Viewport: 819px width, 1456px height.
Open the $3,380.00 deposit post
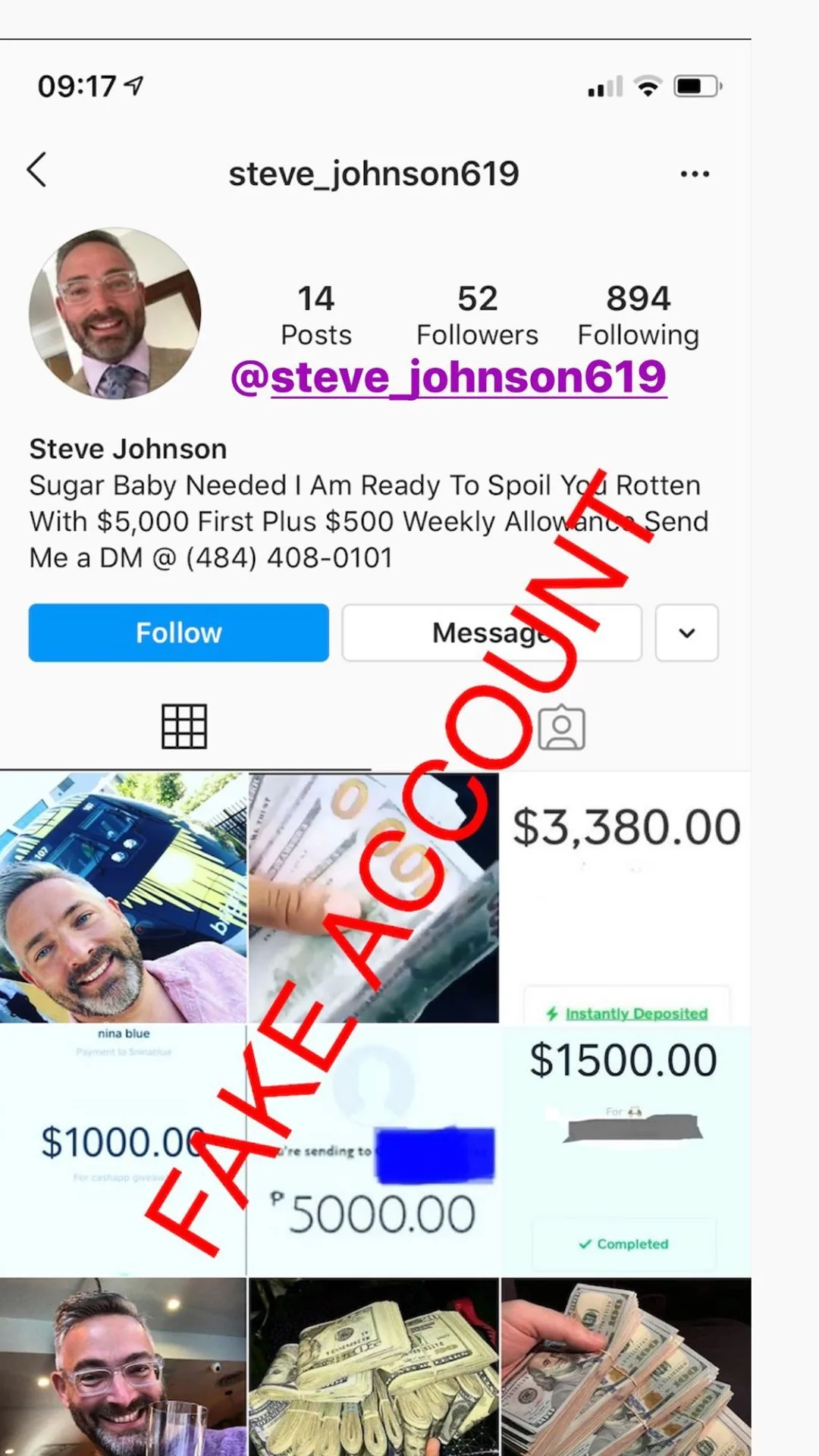point(626,898)
